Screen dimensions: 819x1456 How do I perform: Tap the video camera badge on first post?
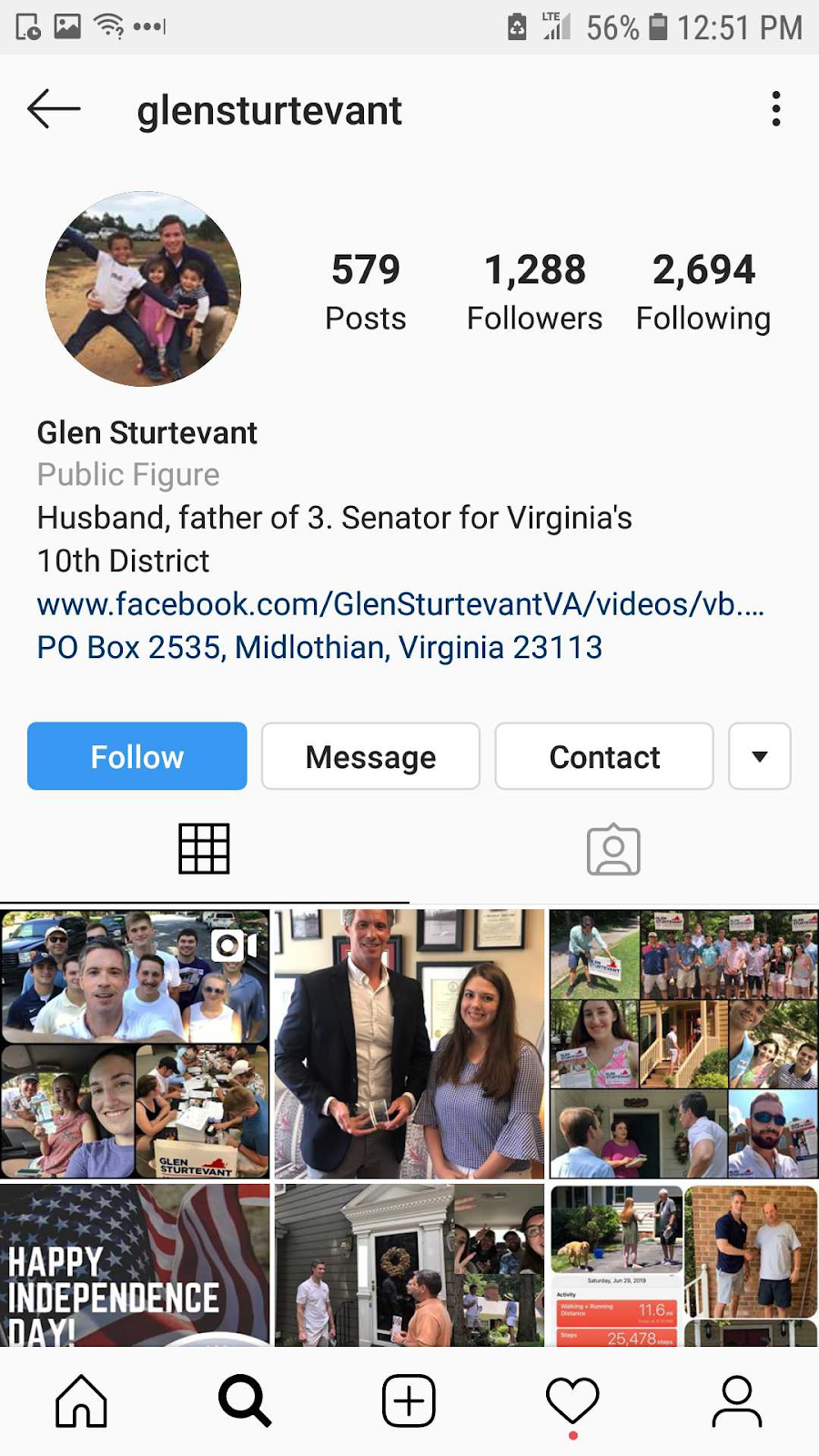[x=234, y=945]
